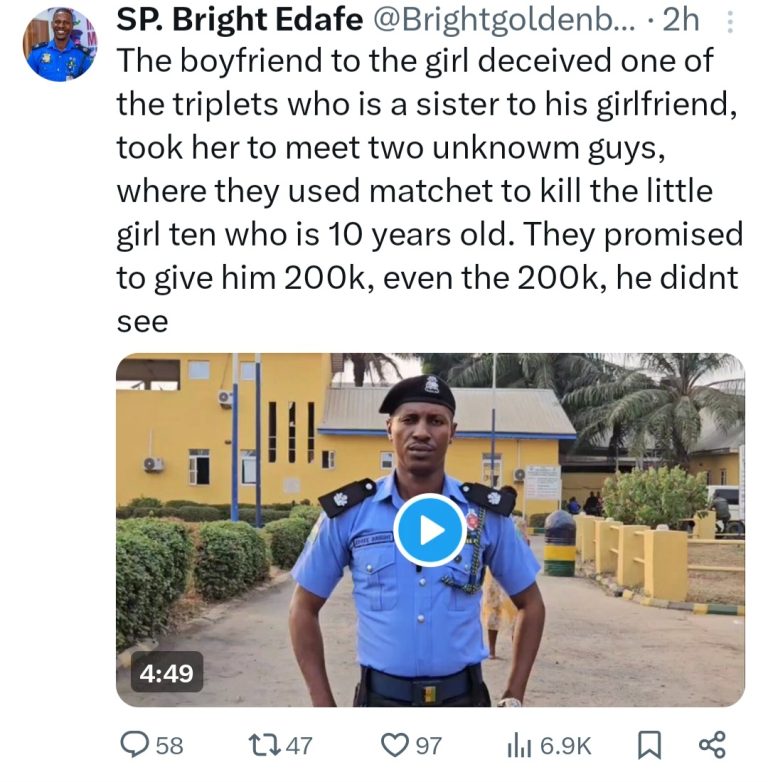Play the video with the blue play button
Viewport: 768px width, 782px height.
point(429,529)
